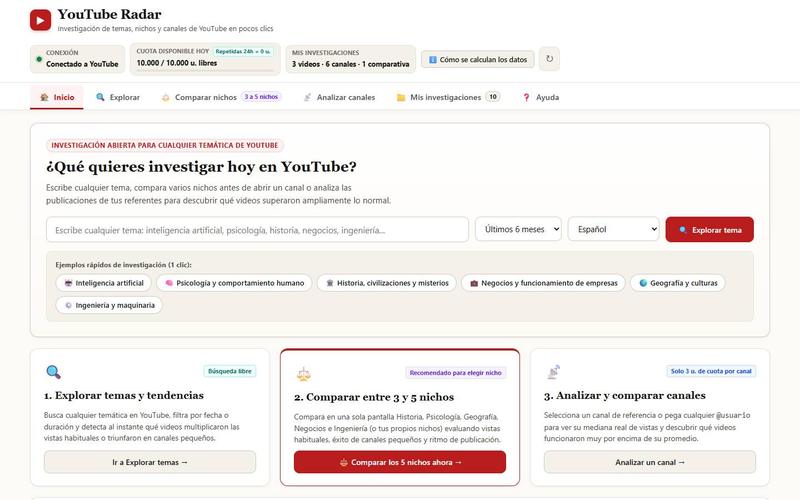Click Ir a Explorar temas button
Screen dimensions: 800x500
pos(150,462)
